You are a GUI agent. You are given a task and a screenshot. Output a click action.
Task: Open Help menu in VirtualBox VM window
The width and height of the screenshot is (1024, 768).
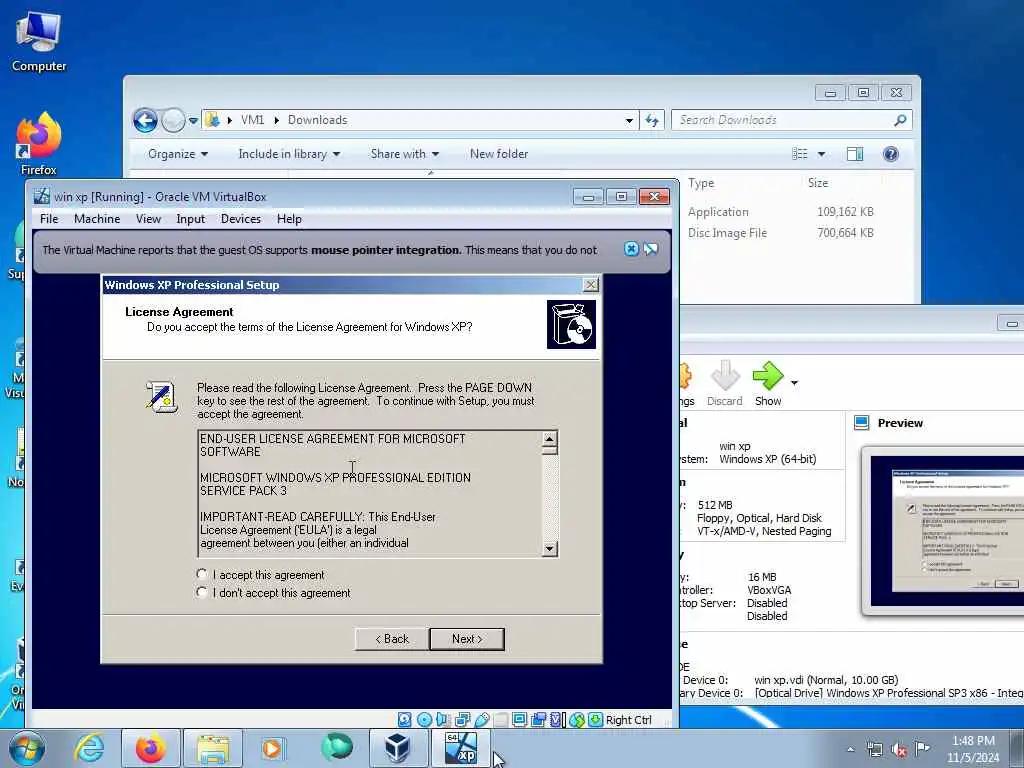point(289,219)
